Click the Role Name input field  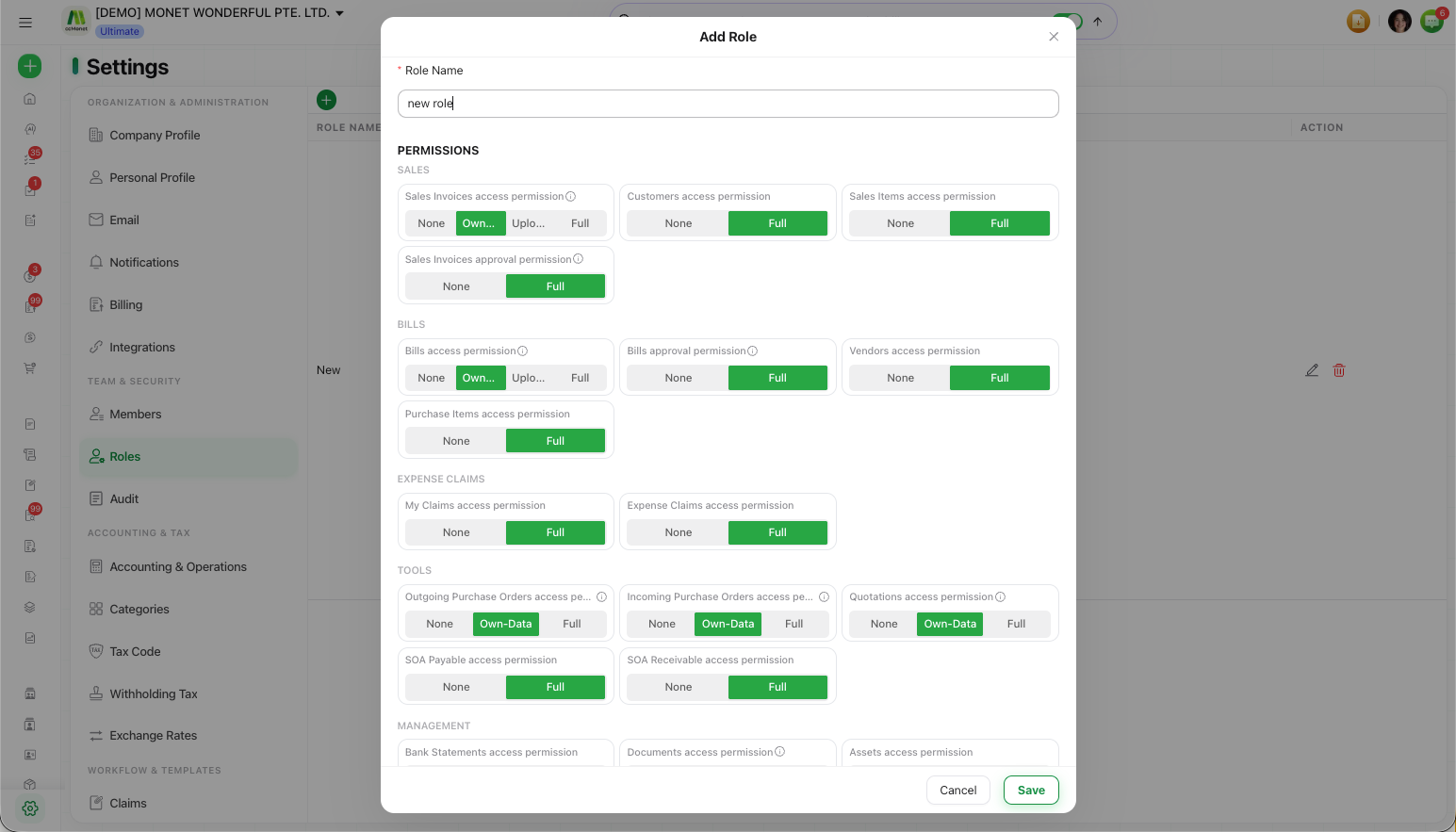click(728, 104)
